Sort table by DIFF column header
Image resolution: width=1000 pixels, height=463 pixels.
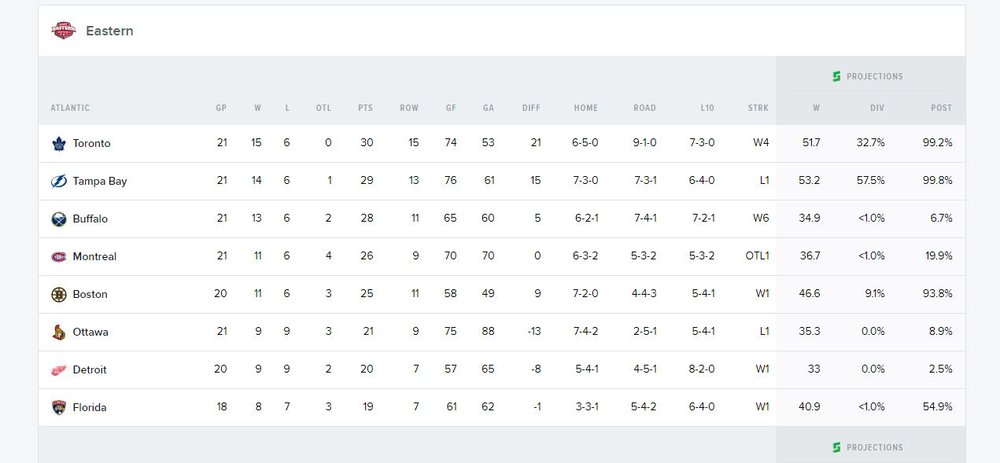[531, 108]
